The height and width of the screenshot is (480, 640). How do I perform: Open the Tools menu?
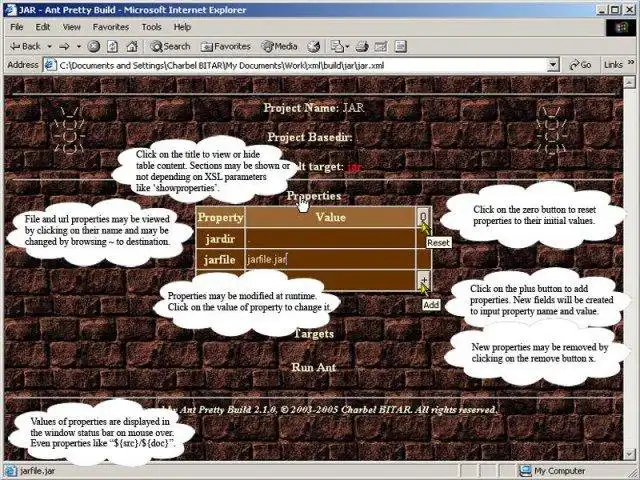click(x=151, y=27)
